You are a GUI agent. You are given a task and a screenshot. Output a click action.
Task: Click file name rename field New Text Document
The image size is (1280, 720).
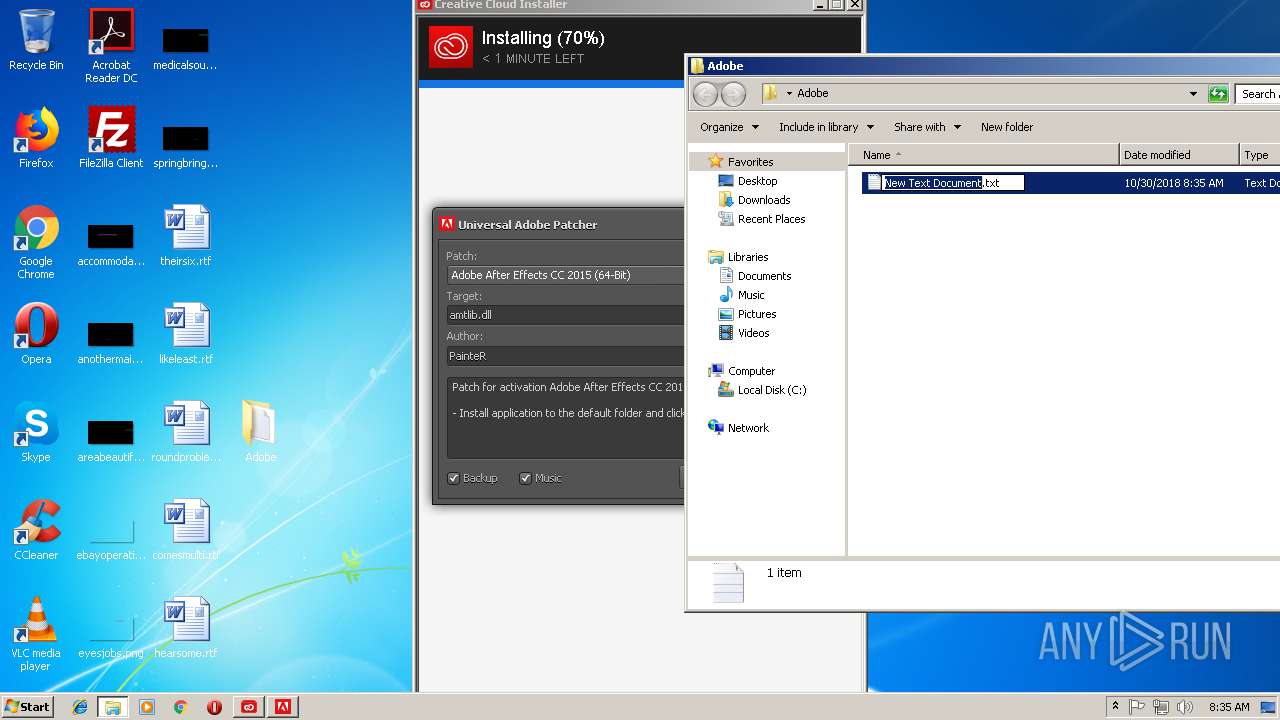pyautogui.click(x=953, y=183)
